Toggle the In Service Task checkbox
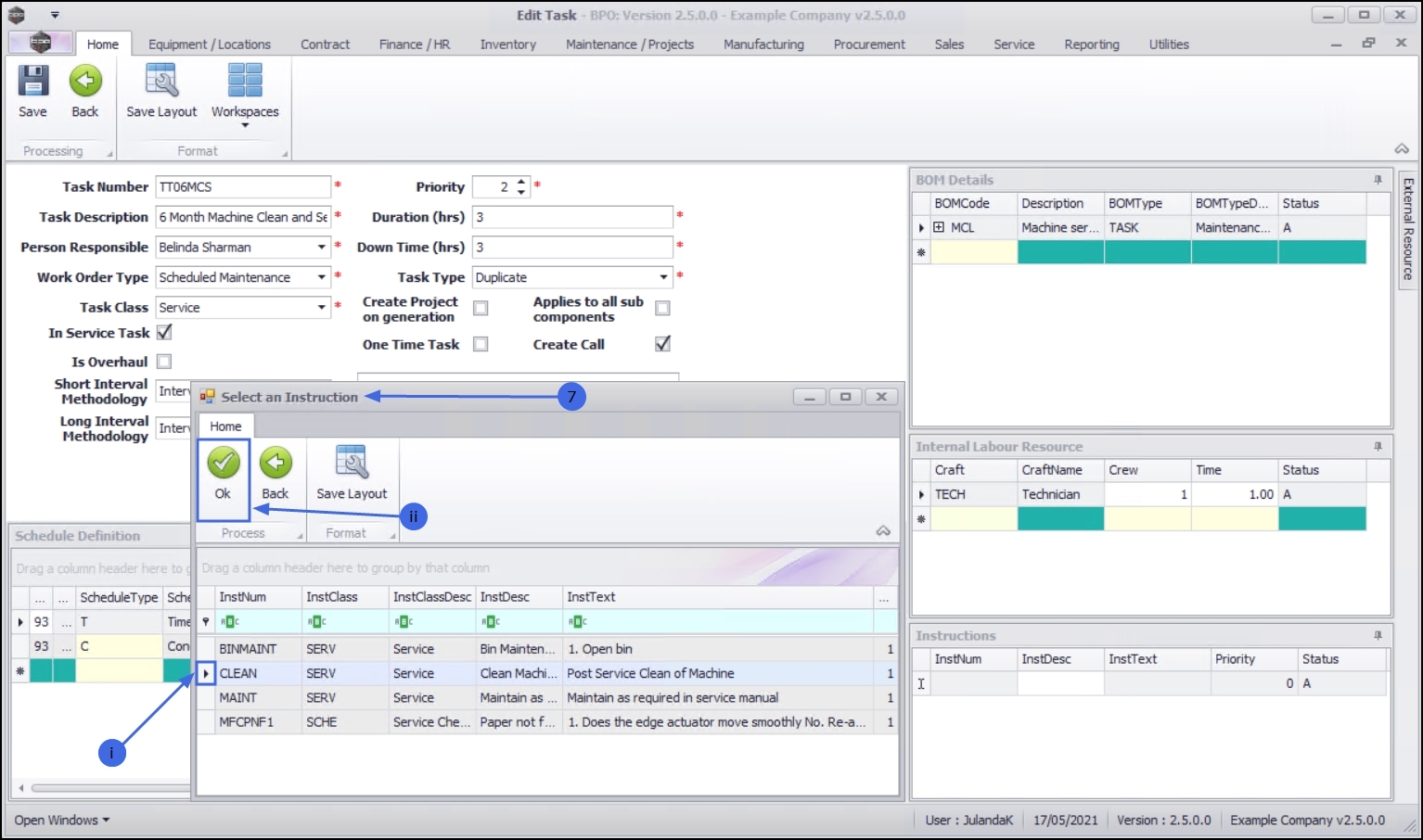 pos(164,332)
